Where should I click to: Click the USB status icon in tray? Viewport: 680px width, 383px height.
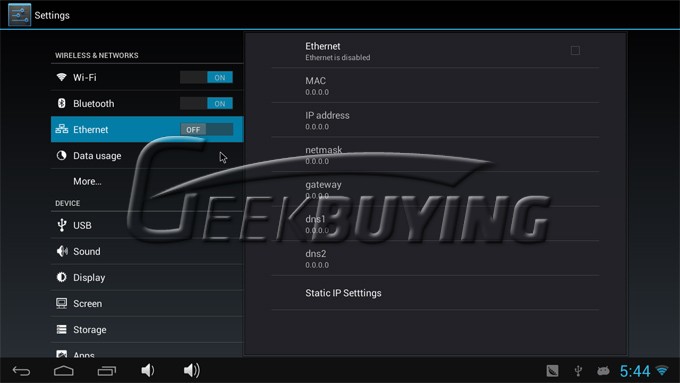pos(578,371)
